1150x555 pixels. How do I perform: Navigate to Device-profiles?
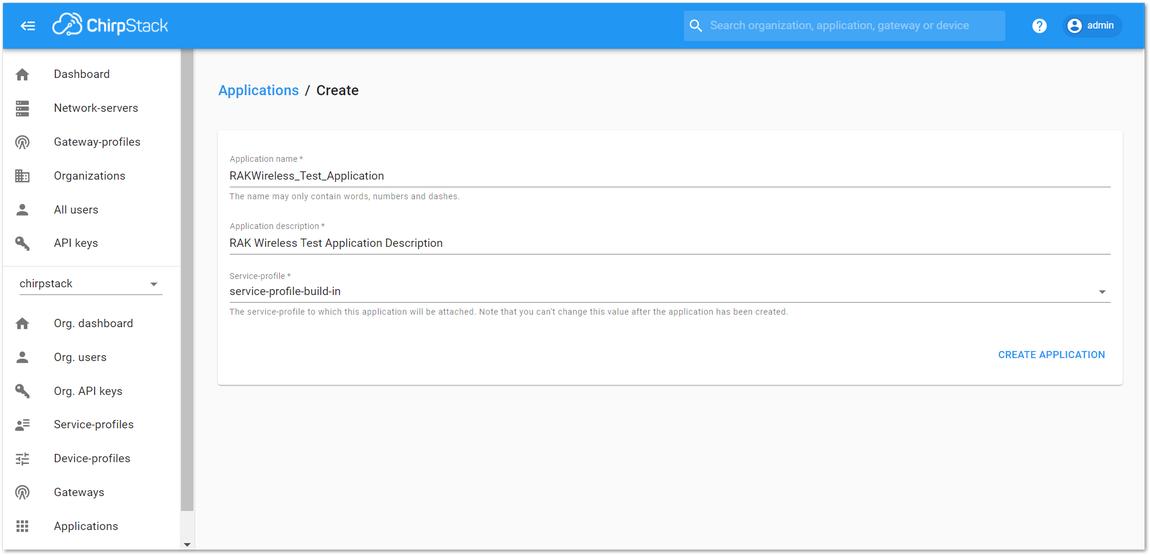pos(92,459)
